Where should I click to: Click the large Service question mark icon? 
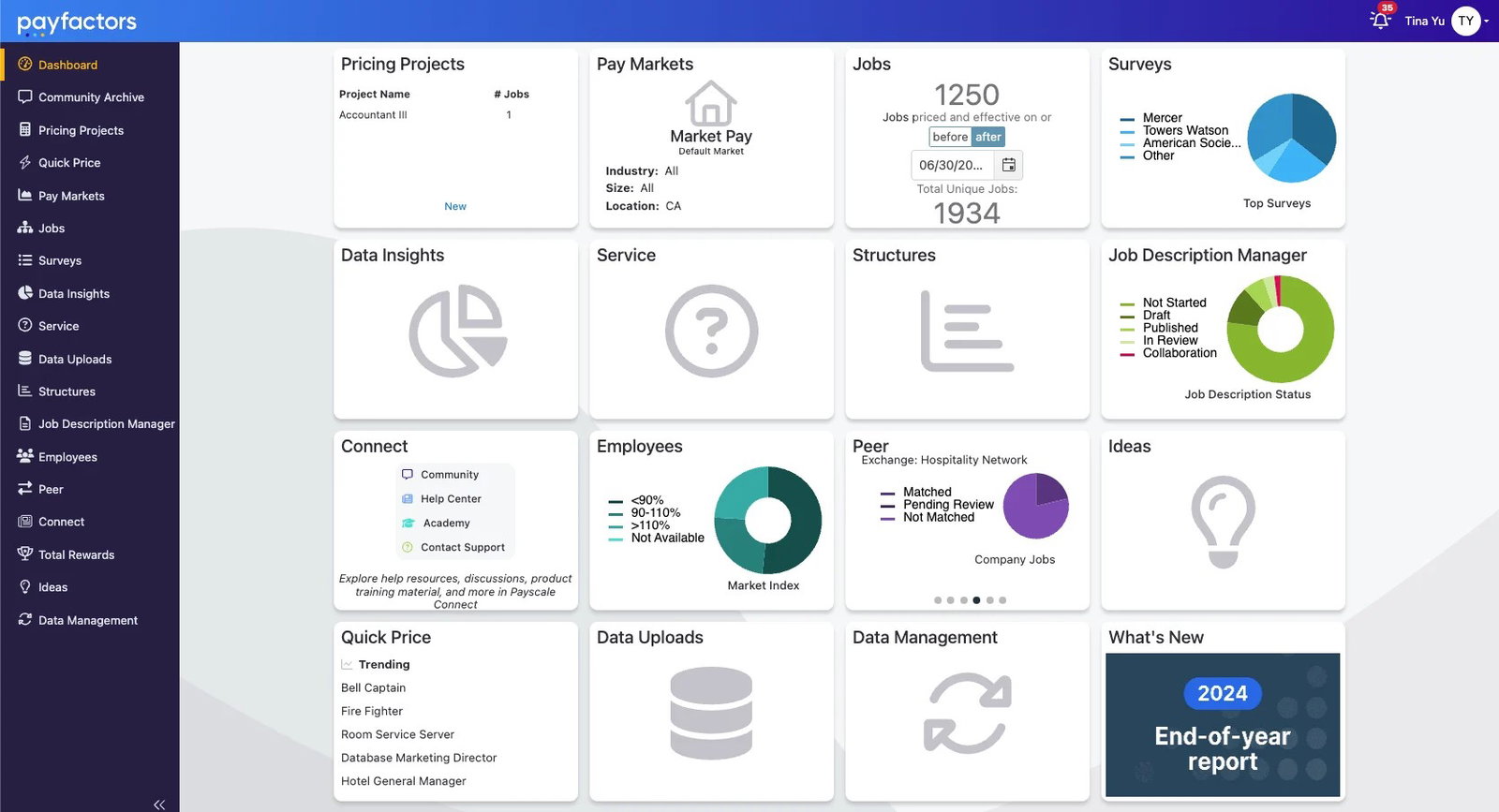point(712,331)
